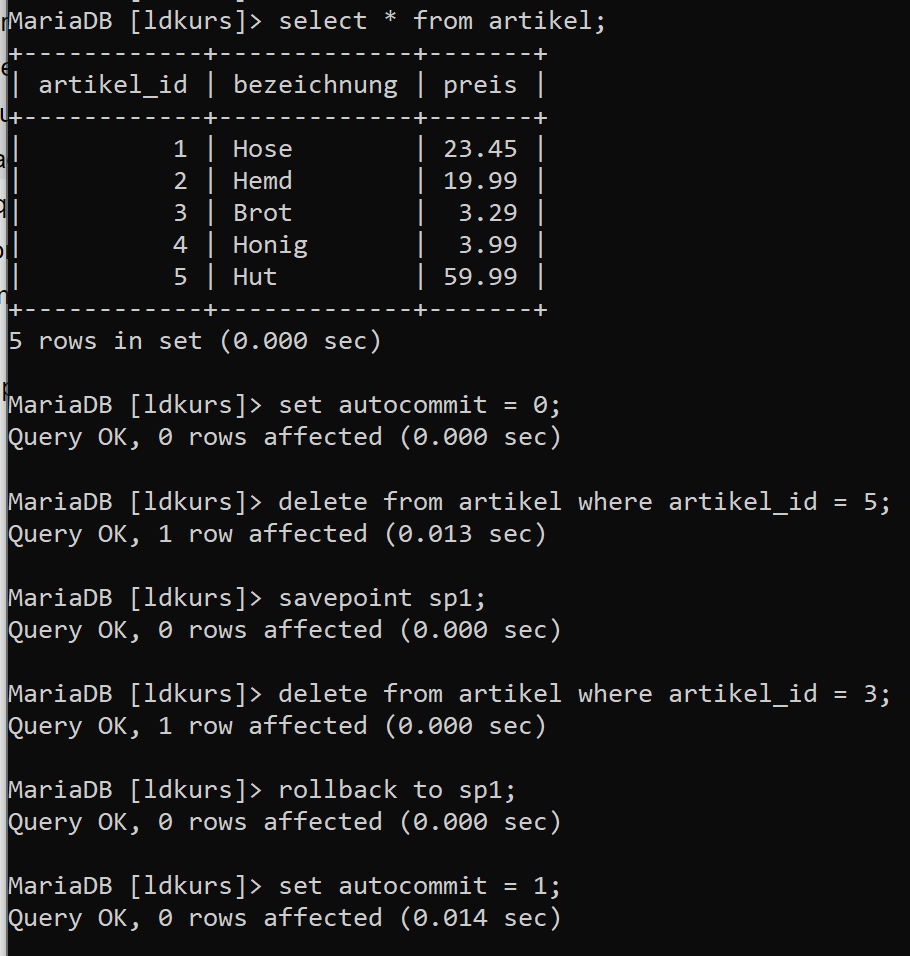Click the Brot entry in table
This screenshot has width=910, height=956.
pyautogui.click(x=263, y=213)
